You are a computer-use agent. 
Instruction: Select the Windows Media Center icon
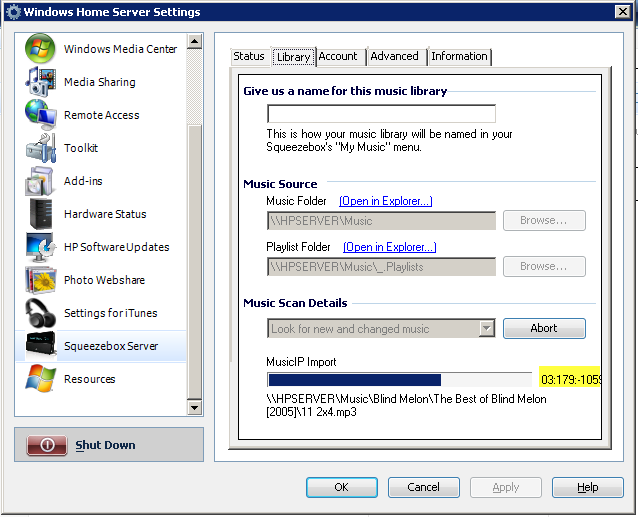[40, 49]
